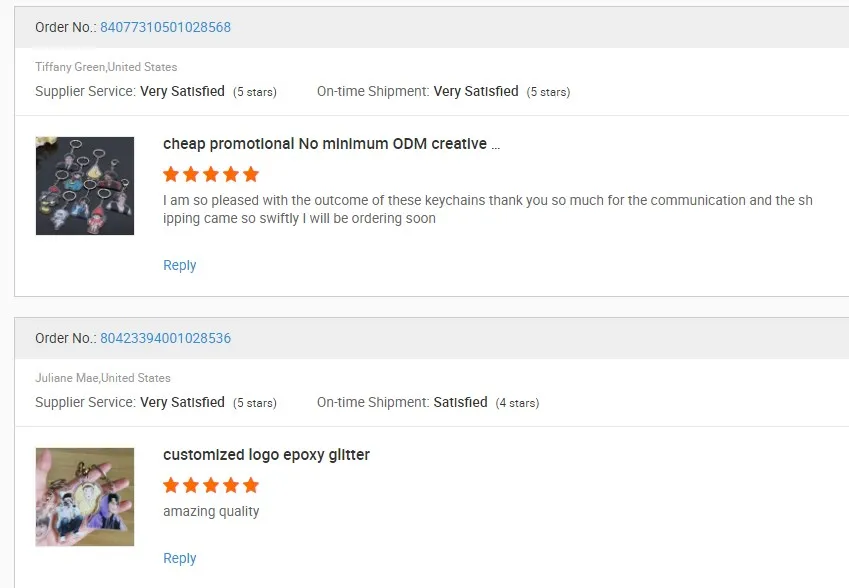849x588 pixels.
Task: Click the fifth star of Tiffany's review rating
Action: coord(251,174)
